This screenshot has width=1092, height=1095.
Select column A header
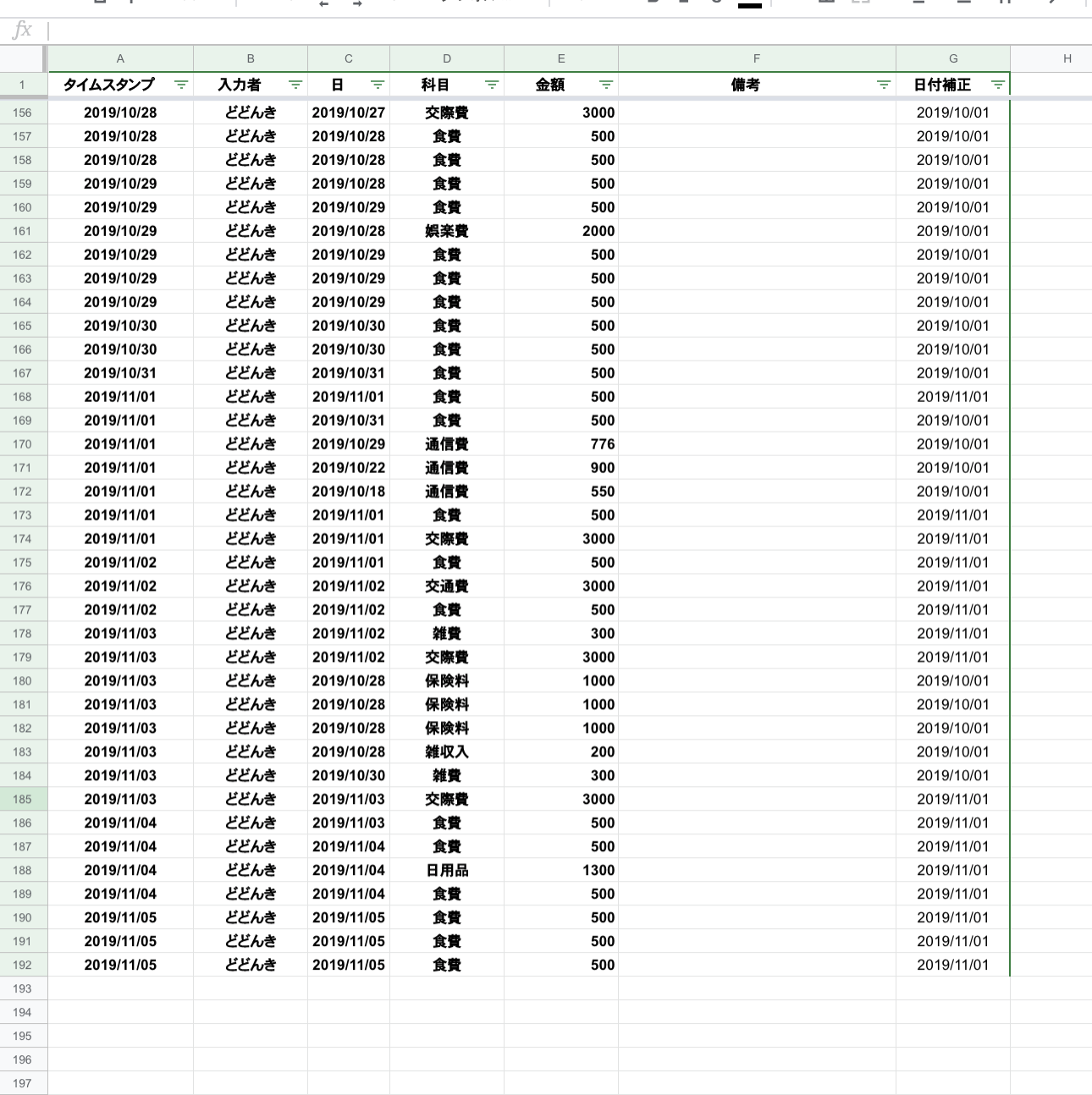pyautogui.click(x=120, y=58)
